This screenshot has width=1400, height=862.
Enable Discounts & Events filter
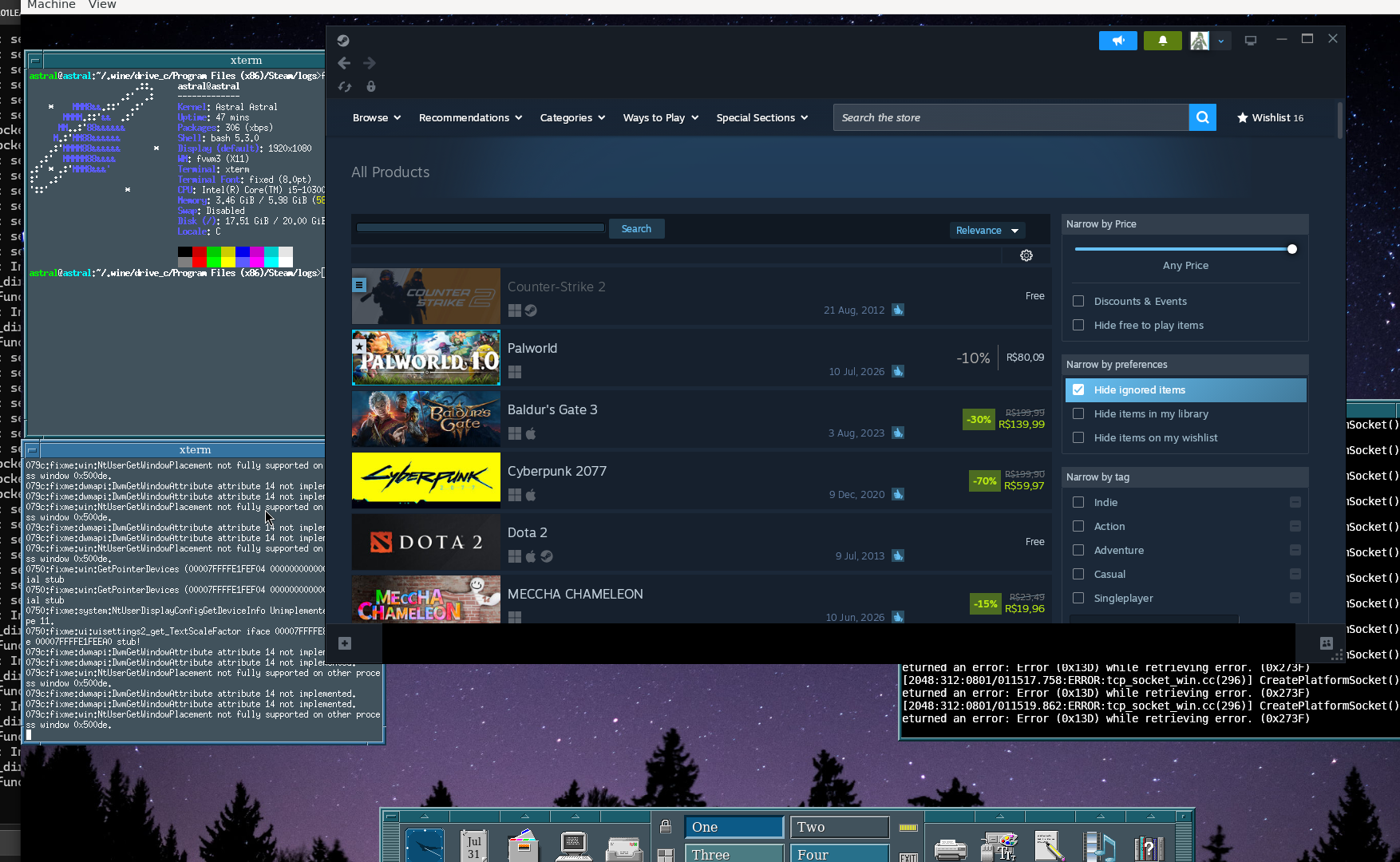point(1078,301)
